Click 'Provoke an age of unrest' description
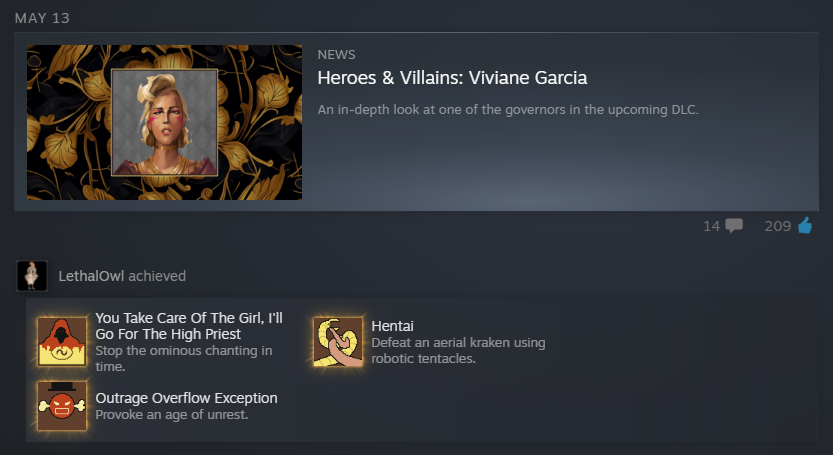This screenshot has height=455, width=833. click(x=172, y=415)
